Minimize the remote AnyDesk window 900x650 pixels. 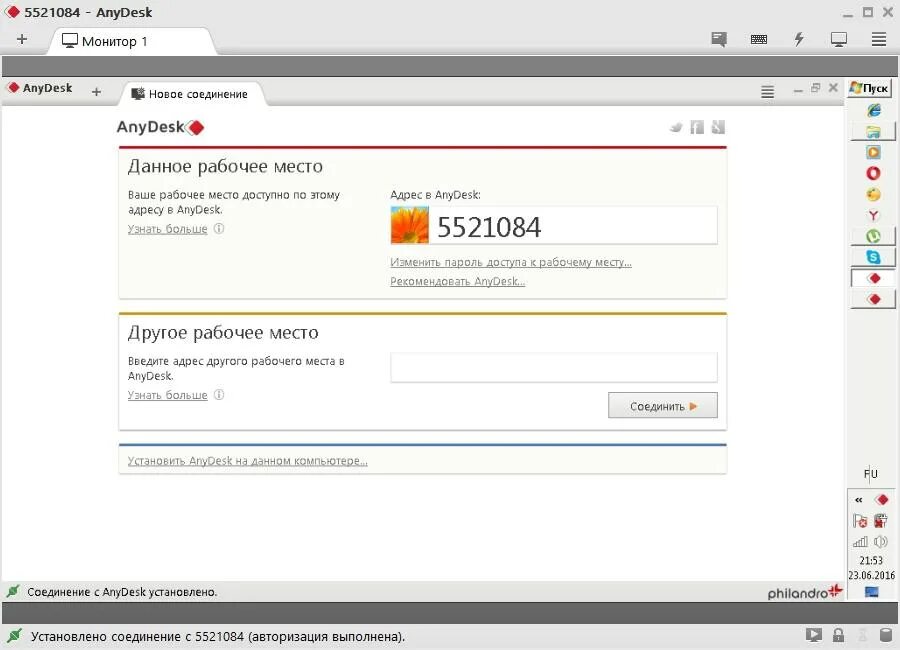pos(798,90)
